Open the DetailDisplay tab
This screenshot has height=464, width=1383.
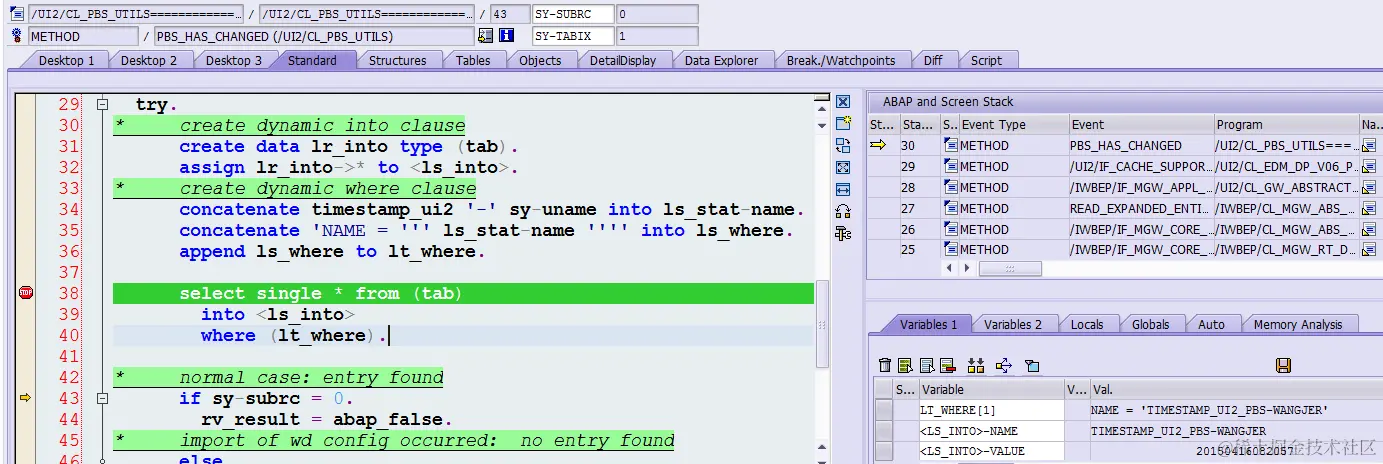click(x=623, y=60)
